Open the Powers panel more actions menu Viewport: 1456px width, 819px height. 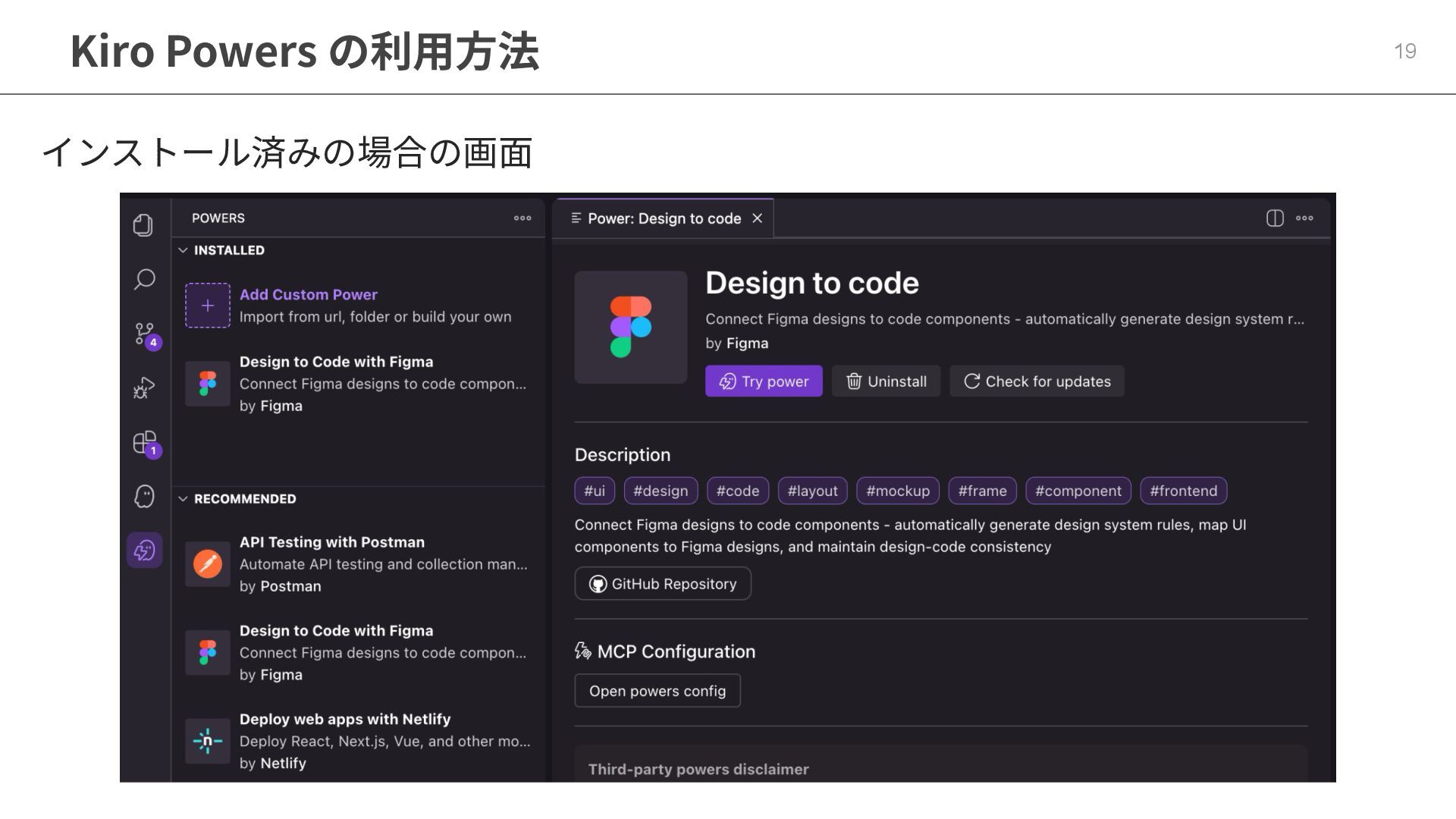coord(522,218)
